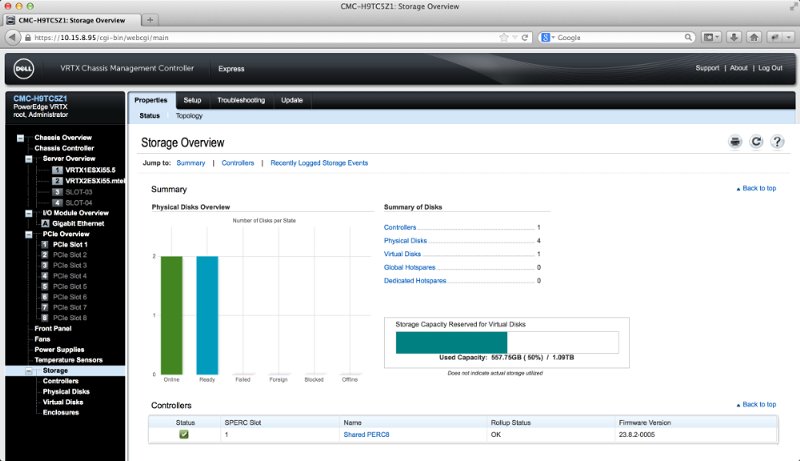
Task: Open the Global Hotspares link
Action: click(x=410, y=267)
